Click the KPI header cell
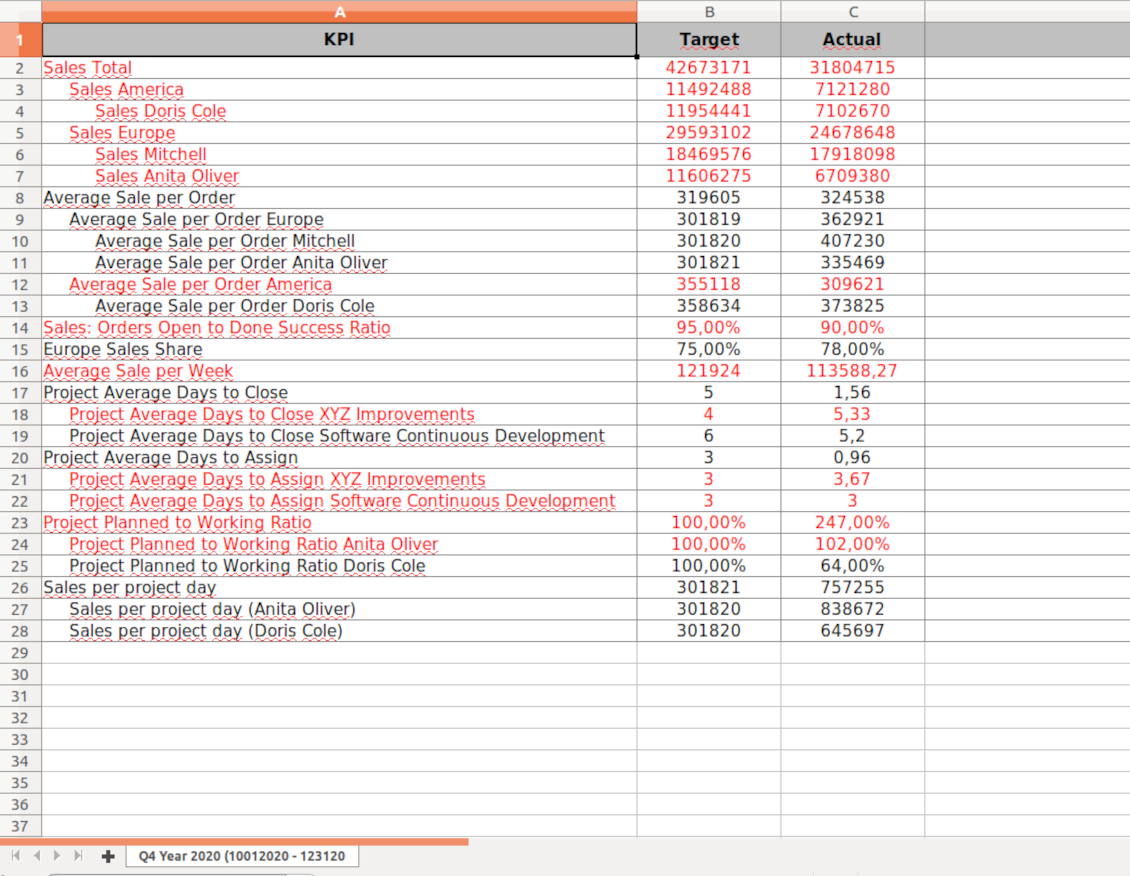The height and width of the screenshot is (876, 1130). (339, 40)
